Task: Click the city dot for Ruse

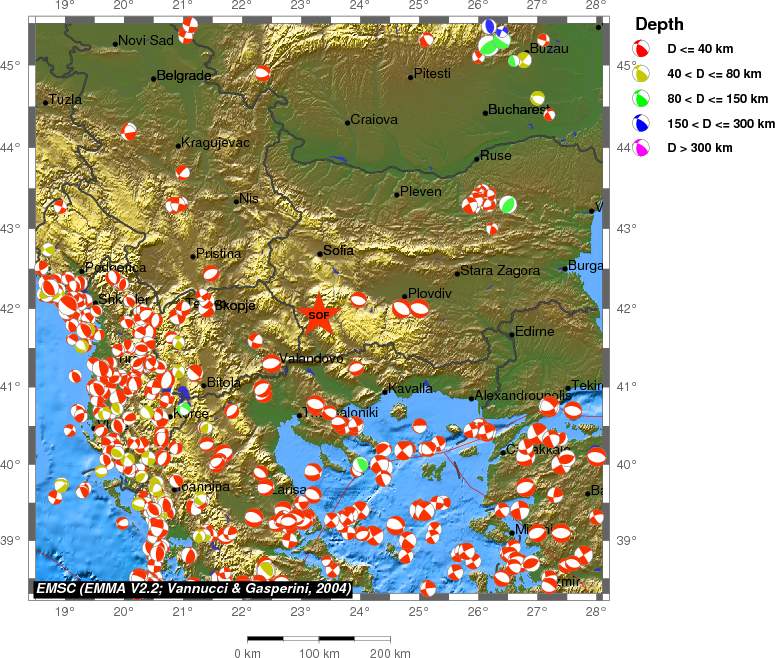Action: click(477, 159)
